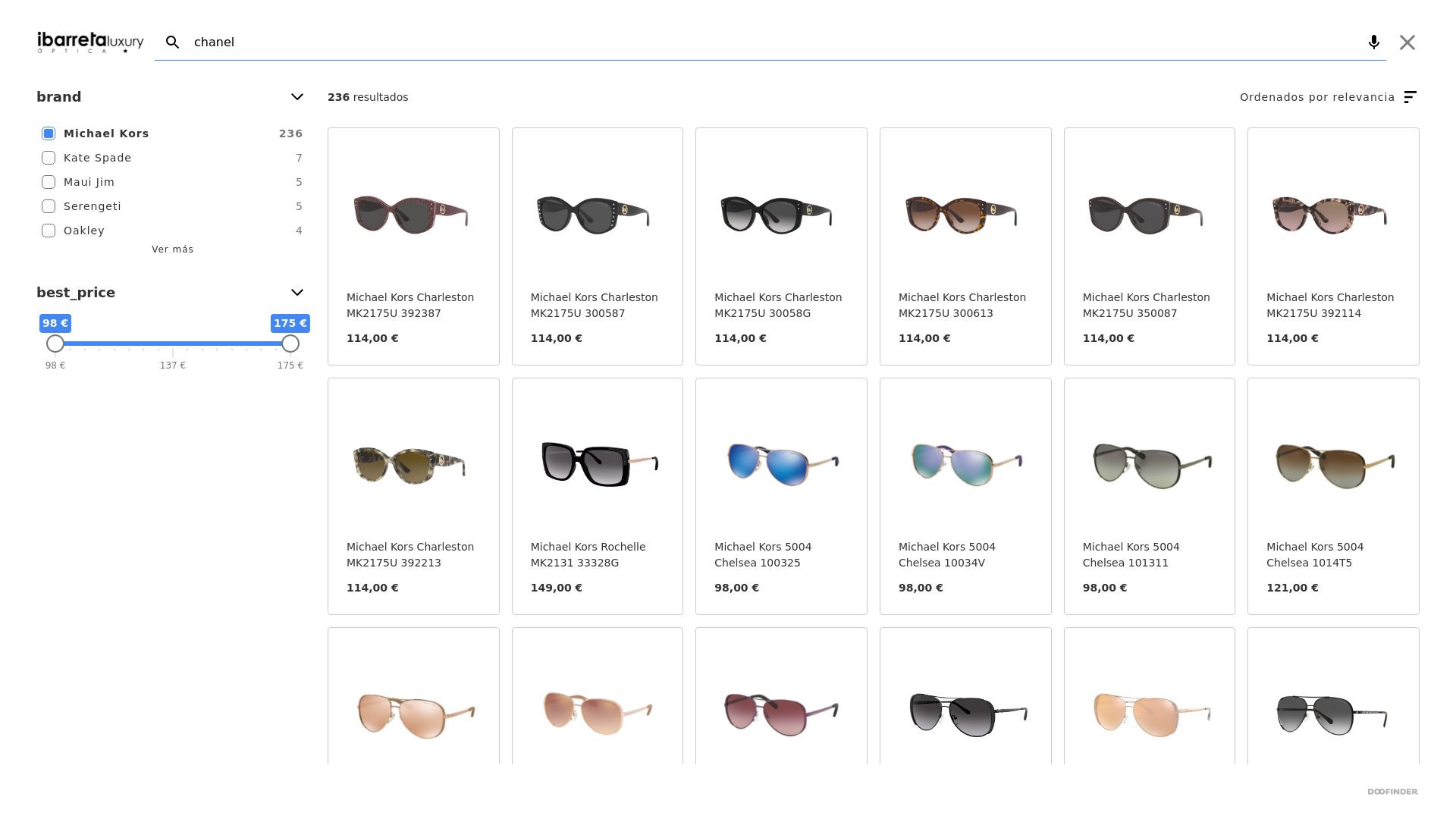The height and width of the screenshot is (819, 1456).
Task: Collapse the brand filter section
Action: point(297,97)
